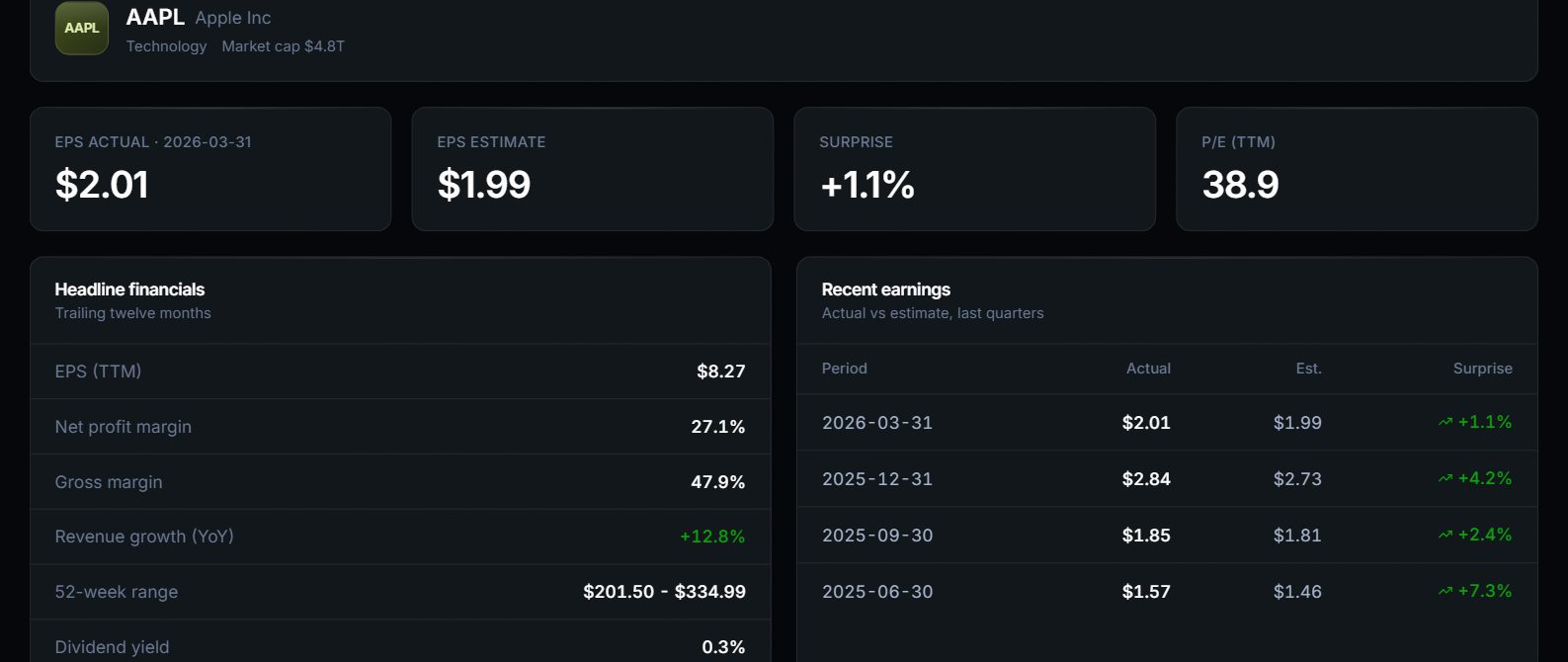Click the Apple Inc company name

click(x=233, y=18)
